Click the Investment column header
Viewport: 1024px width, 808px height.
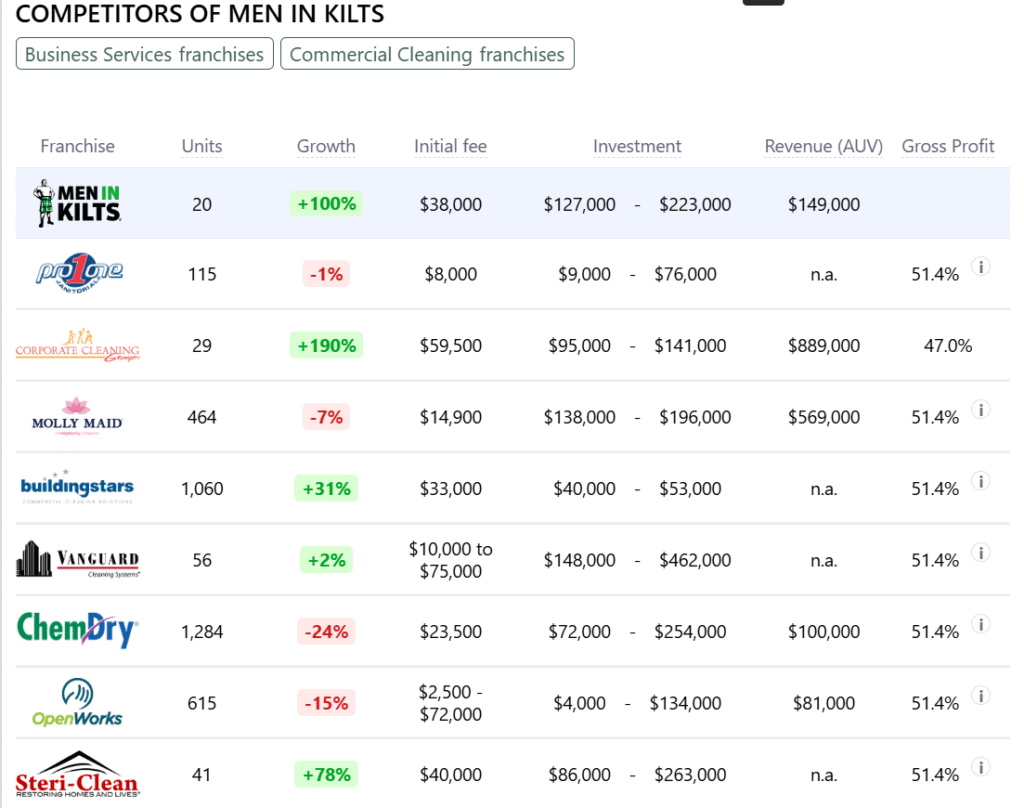click(x=637, y=146)
